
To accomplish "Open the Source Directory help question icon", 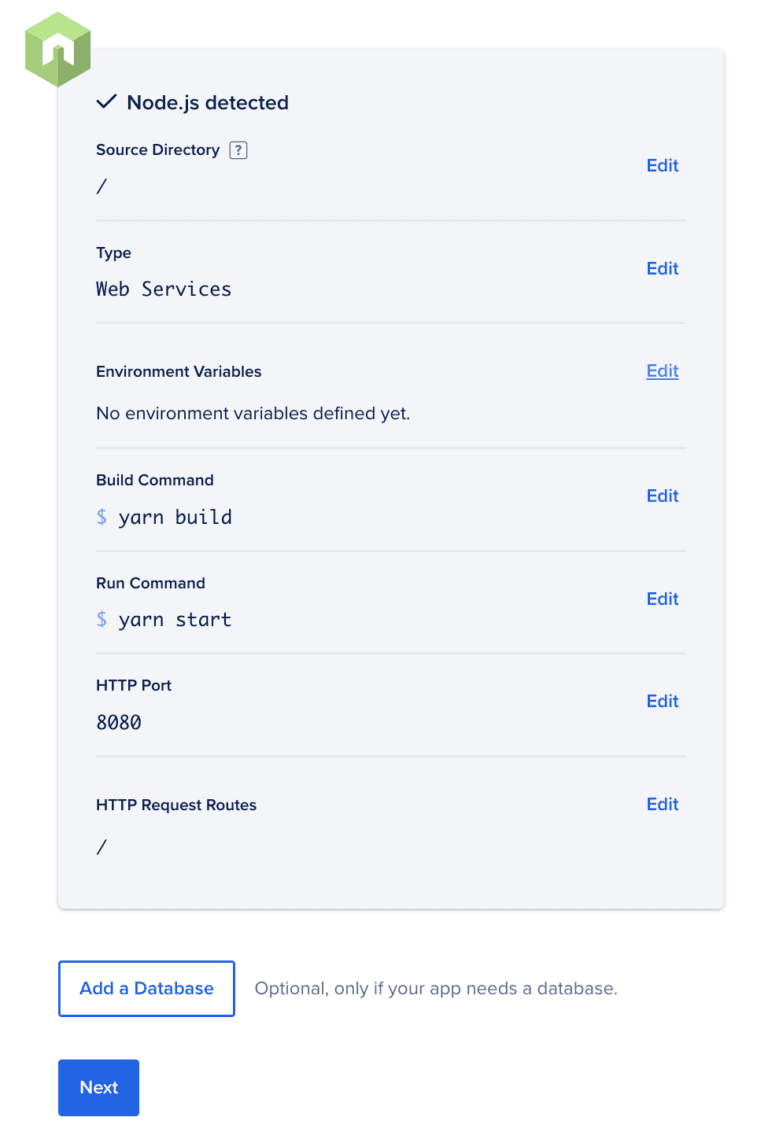I will click(238, 150).
